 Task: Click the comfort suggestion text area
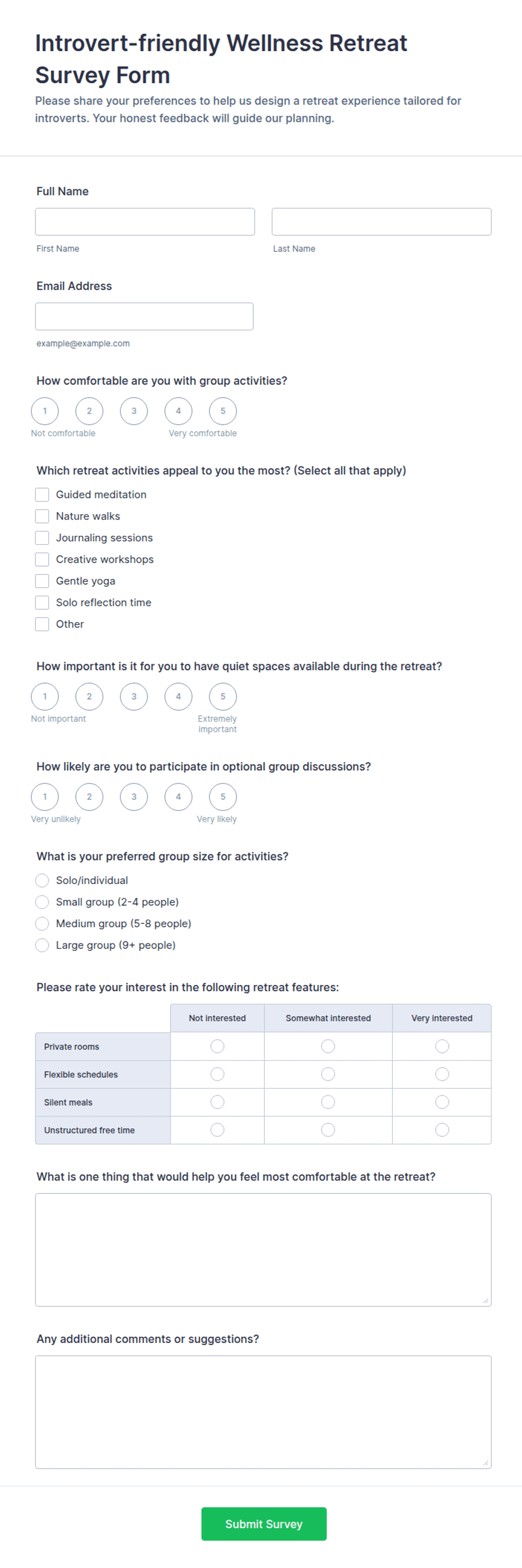click(263, 1250)
